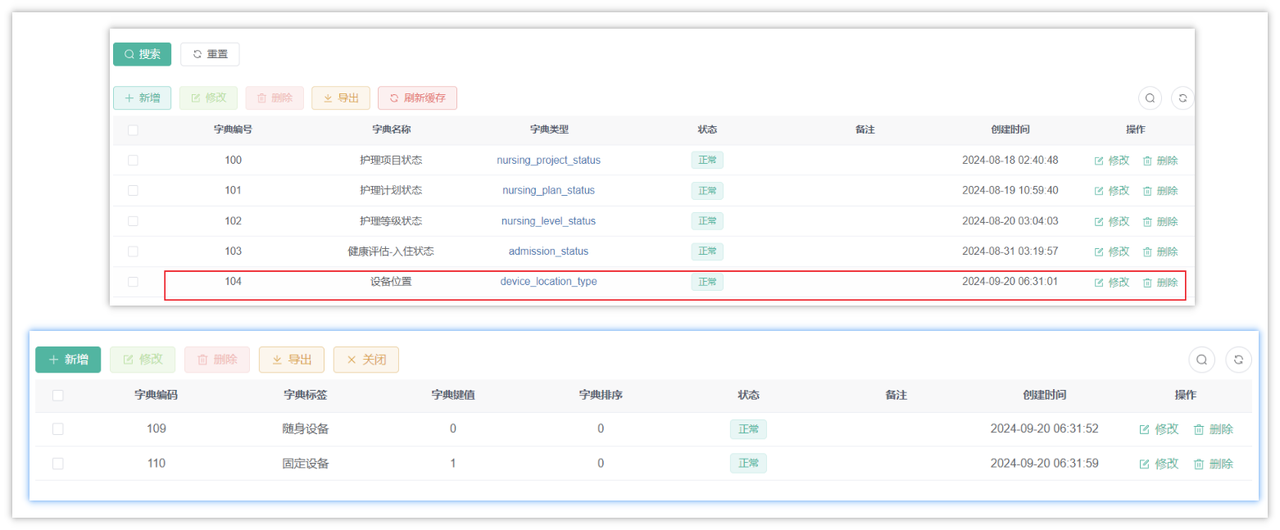This screenshot has height=530, width=1280.
Task: Check the row 101 护理计划状态 checkbox
Action: (133, 190)
